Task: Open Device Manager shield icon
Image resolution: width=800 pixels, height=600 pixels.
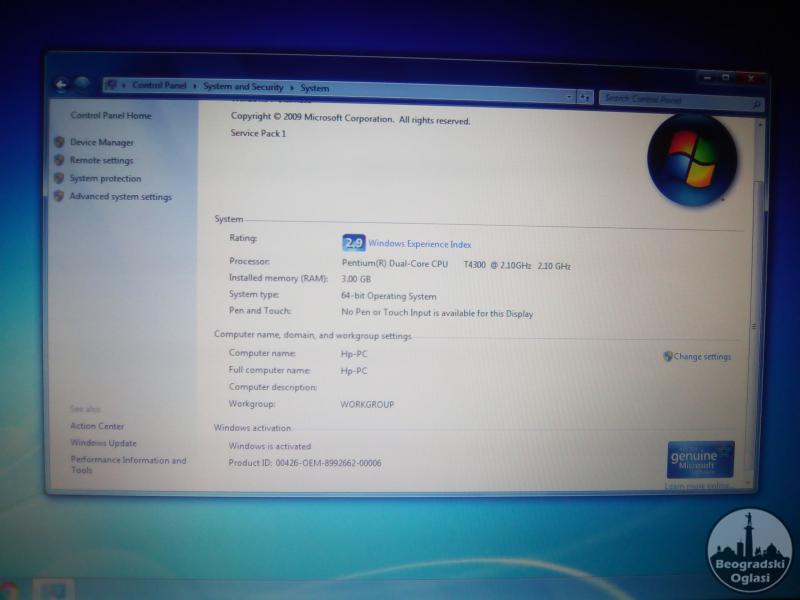Action: (x=59, y=142)
